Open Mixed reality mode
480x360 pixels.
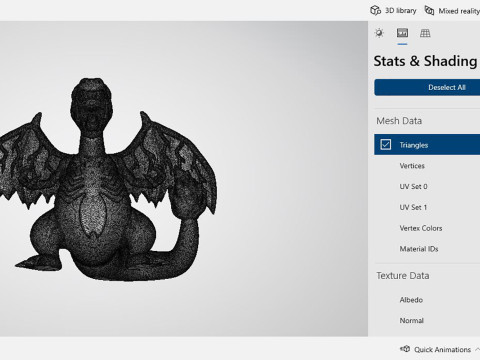pos(452,11)
